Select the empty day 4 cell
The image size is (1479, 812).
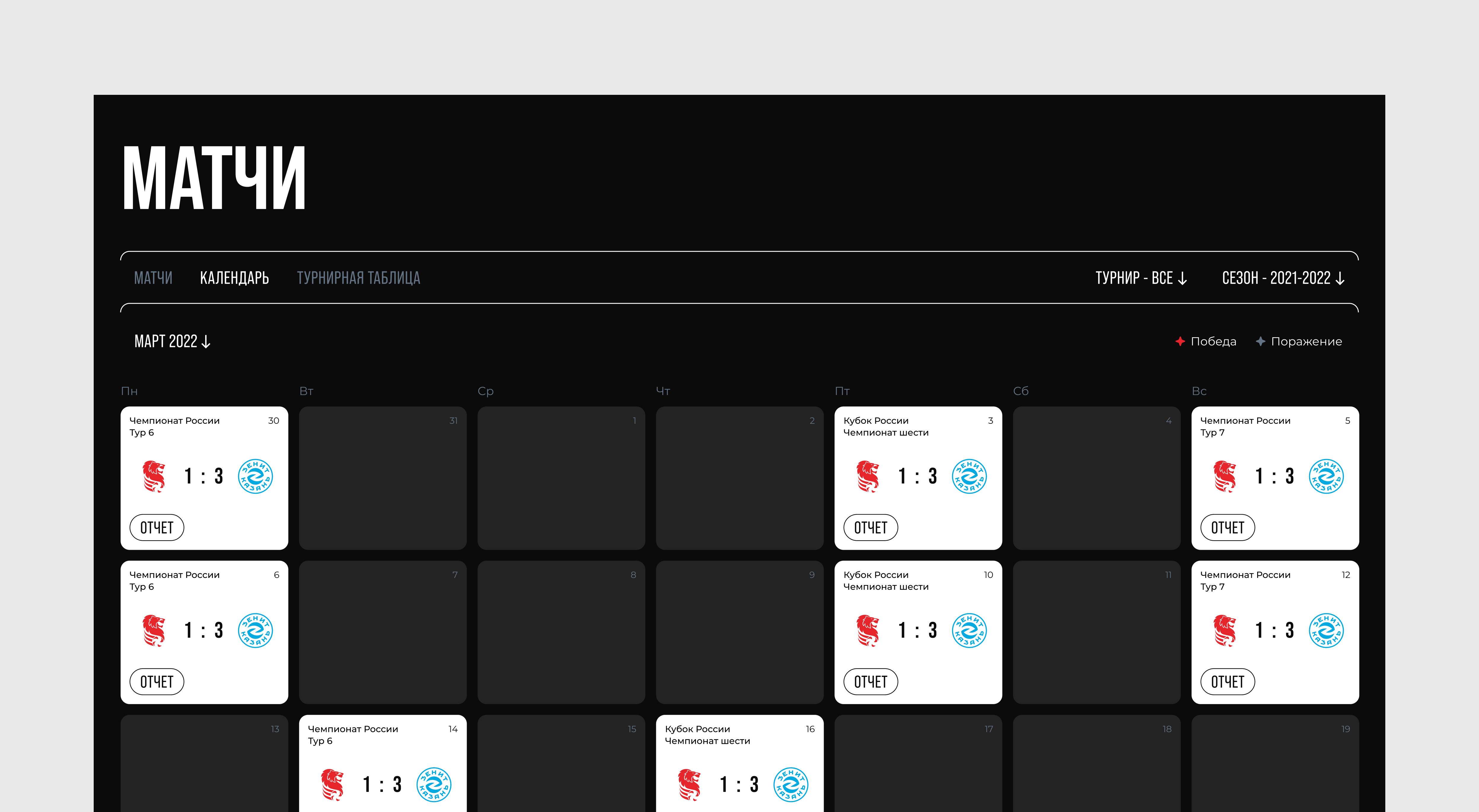click(x=1096, y=478)
